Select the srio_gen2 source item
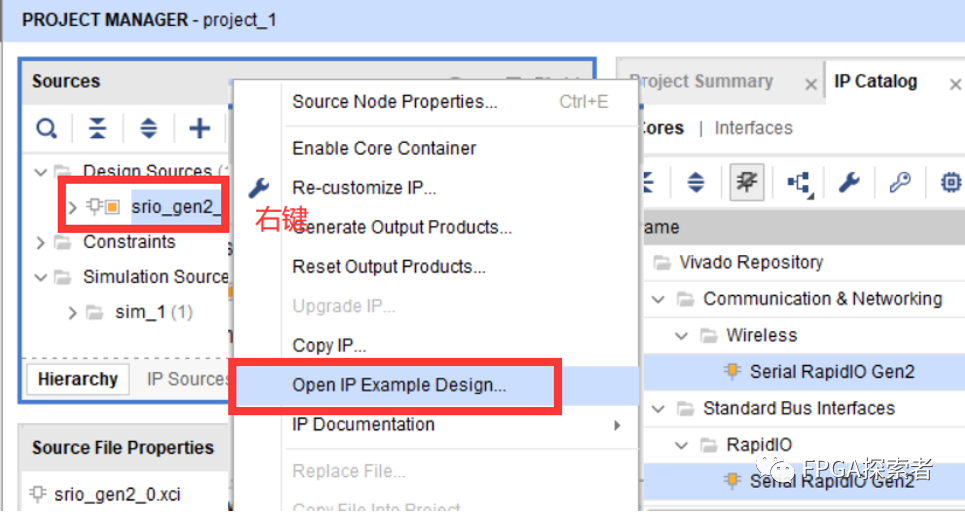The height and width of the screenshot is (512, 965). 177,207
